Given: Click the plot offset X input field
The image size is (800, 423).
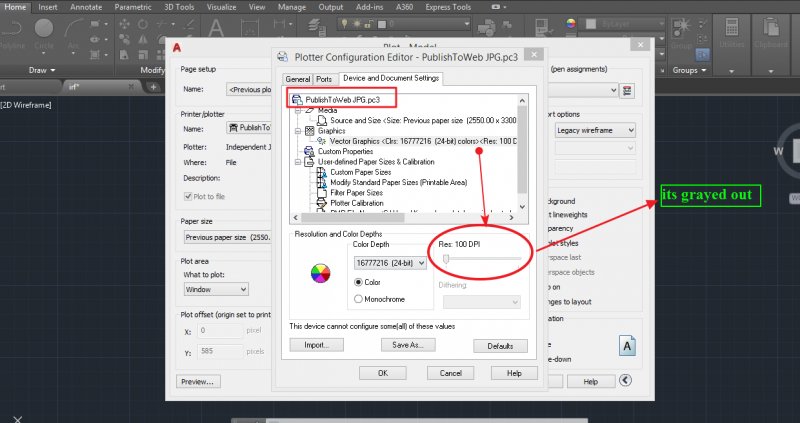Looking at the screenshot, I should pyautogui.click(x=220, y=331).
